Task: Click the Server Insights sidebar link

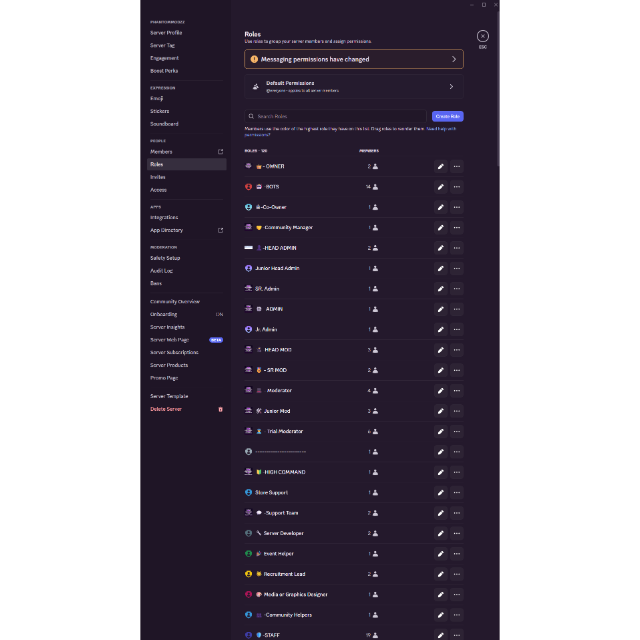Action: 167,327
